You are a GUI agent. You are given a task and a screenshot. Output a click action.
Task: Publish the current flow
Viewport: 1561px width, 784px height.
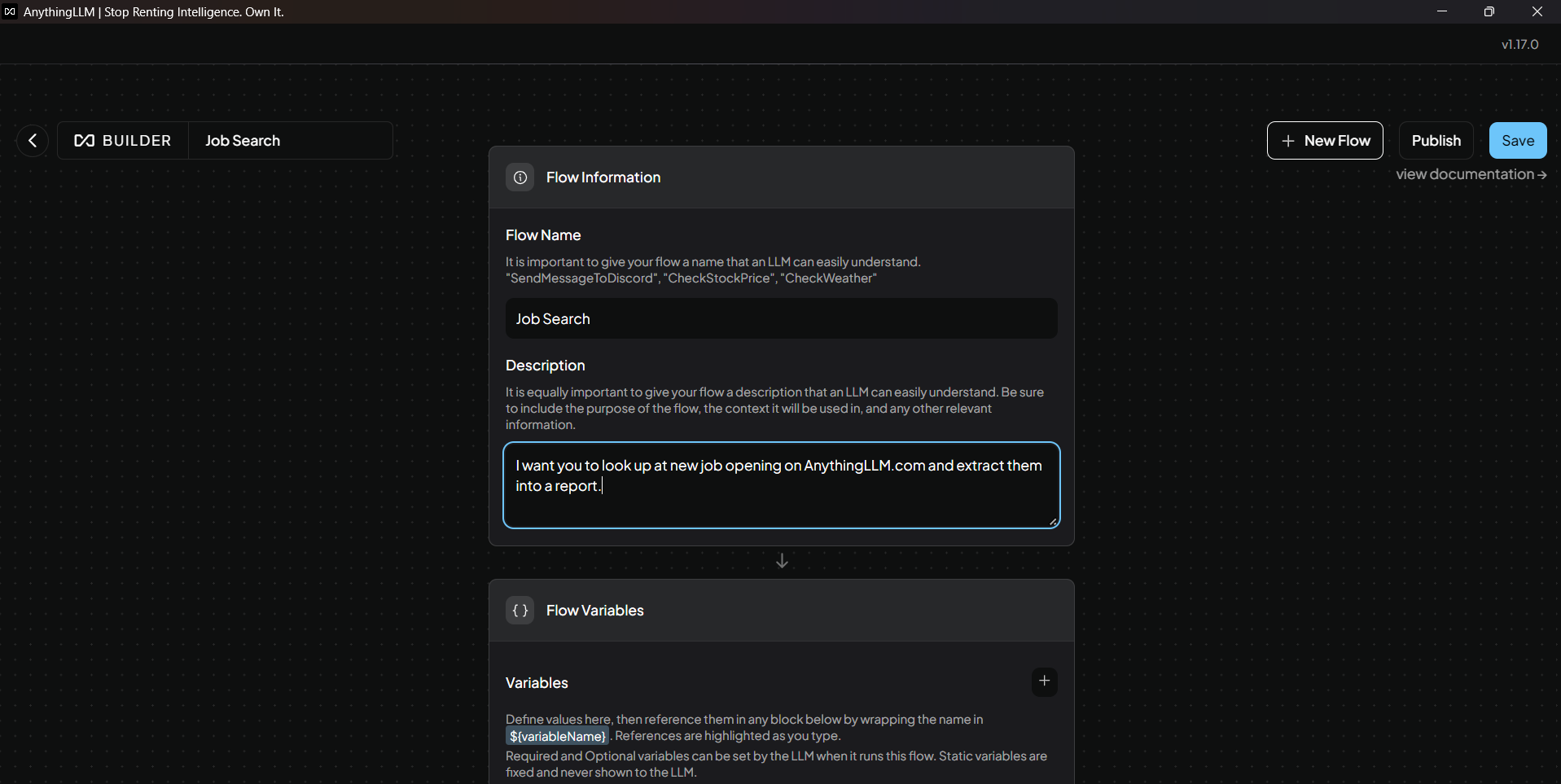coord(1436,141)
